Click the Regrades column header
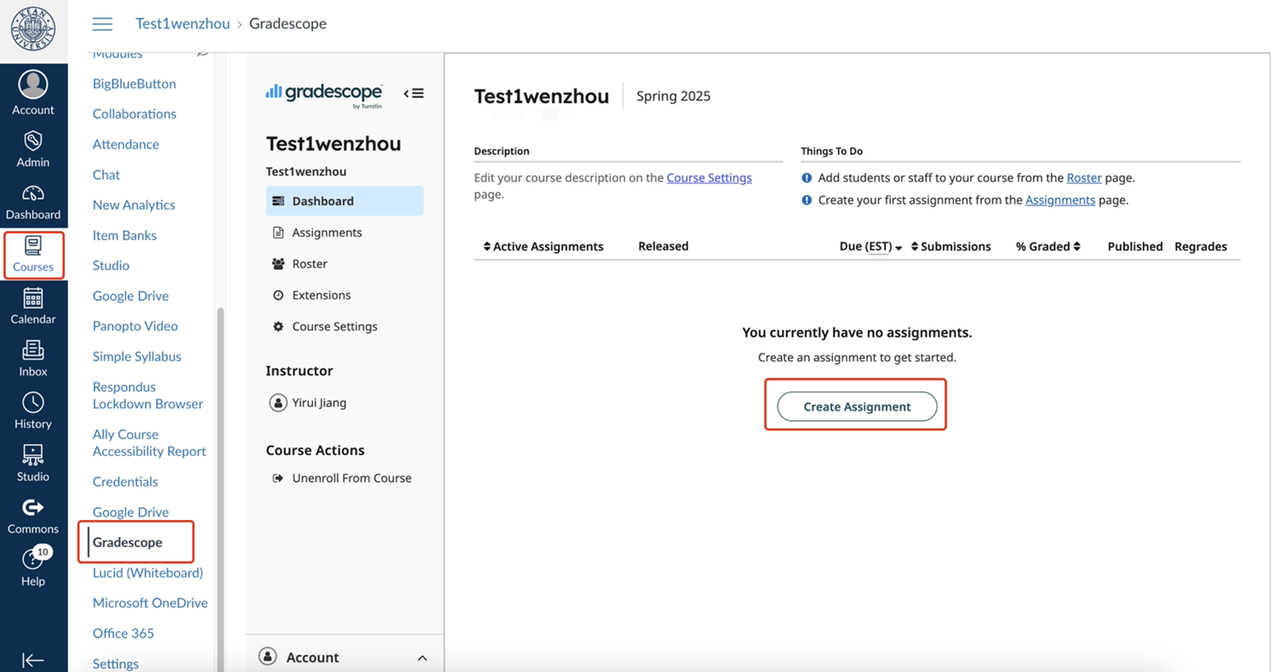The width and height of the screenshot is (1280, 672). point(1200,246)
